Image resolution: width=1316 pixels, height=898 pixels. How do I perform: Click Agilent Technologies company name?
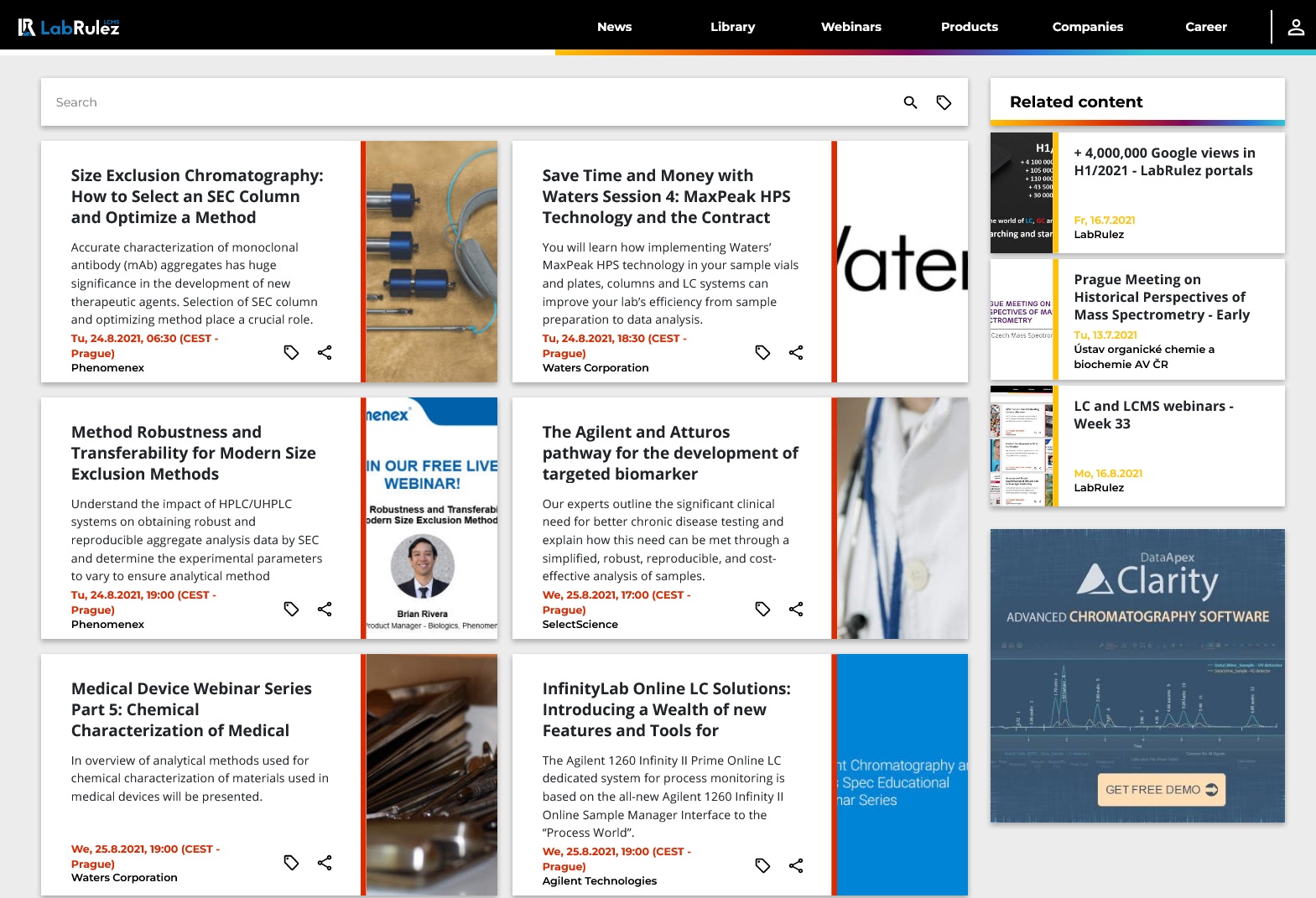tap(599, 881)
